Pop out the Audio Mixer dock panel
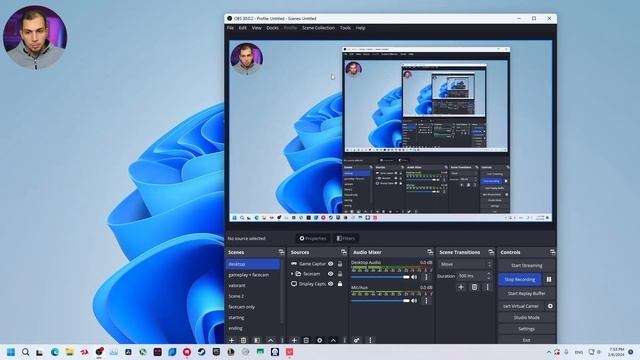The width and height of the screenshot is (640, 360). [430, 252]
